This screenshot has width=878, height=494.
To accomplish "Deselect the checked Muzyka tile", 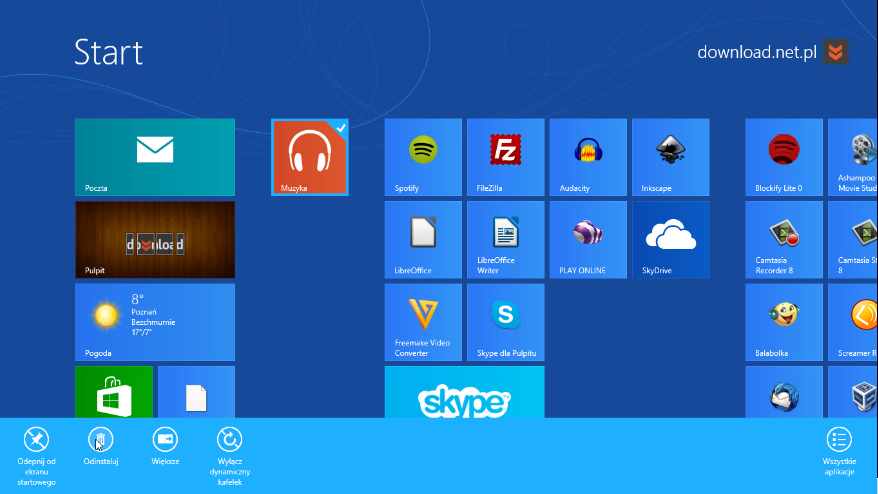I will coord(310,157).
